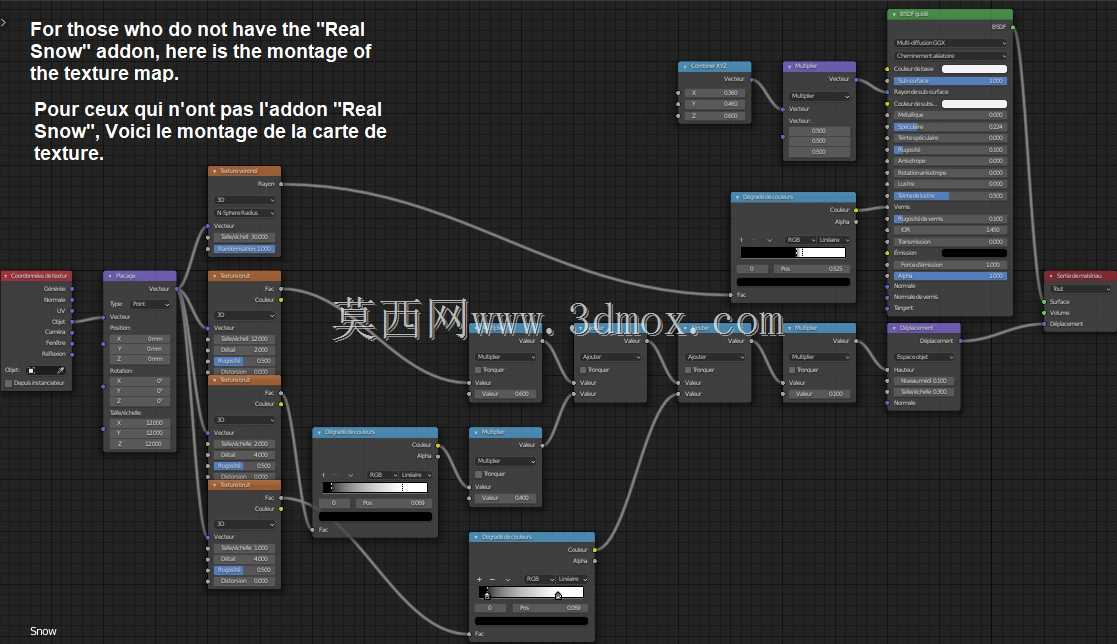Click Couleur output socket of bottom color ramp
Image resolution: width=1117 pixels, height=644 pixels.
(x=595, y=550)
